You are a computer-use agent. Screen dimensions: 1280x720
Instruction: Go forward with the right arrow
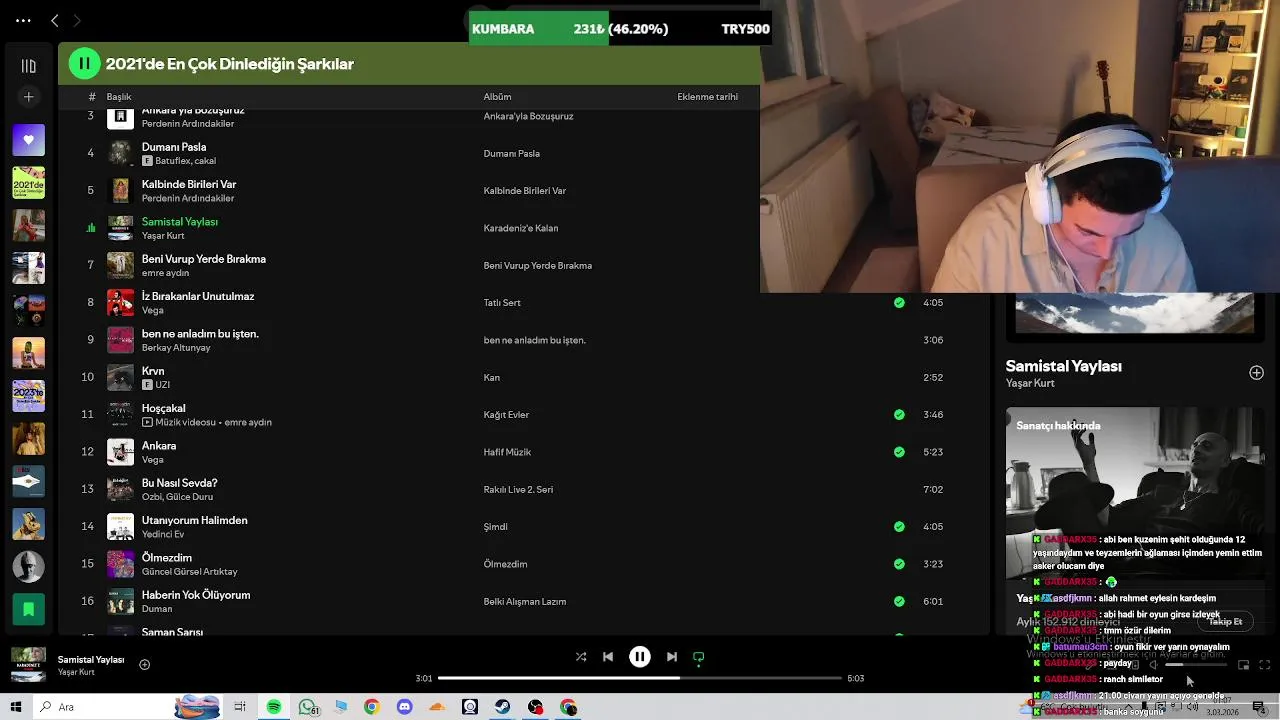(x=77, y=20)
